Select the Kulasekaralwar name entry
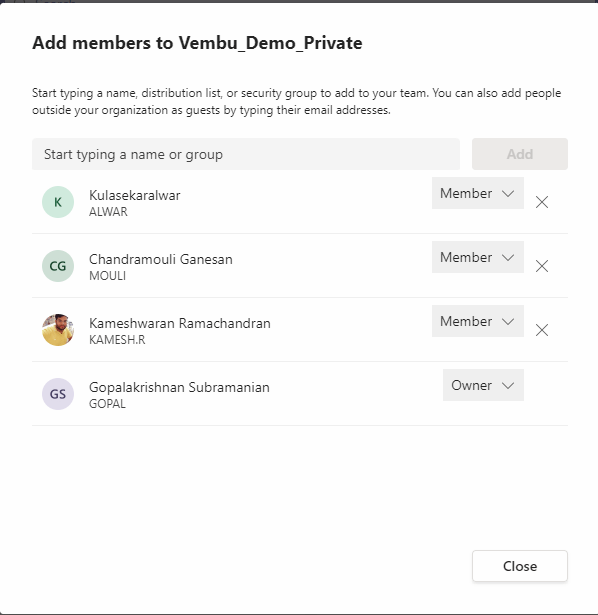 tap(135, 195)
